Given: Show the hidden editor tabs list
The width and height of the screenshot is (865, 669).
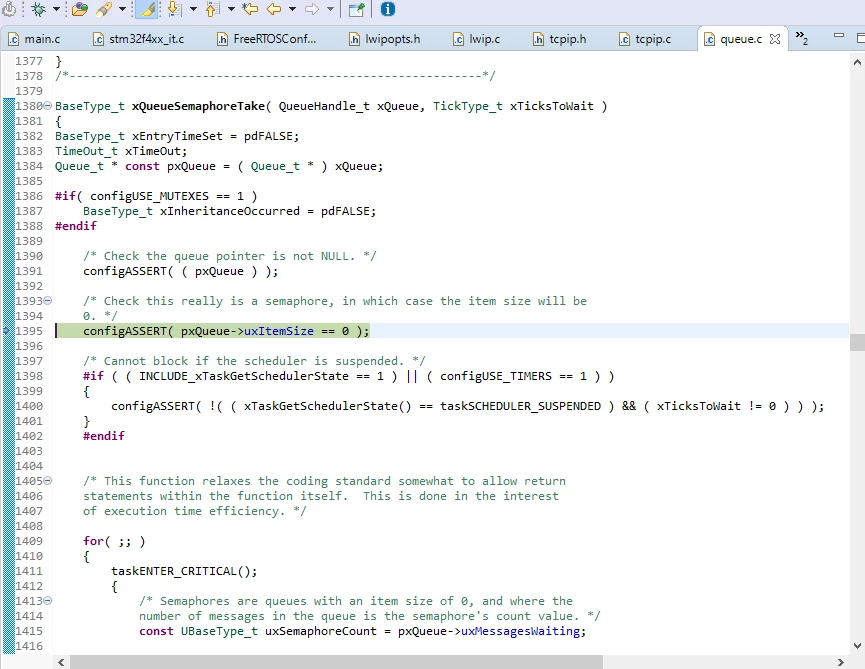Looking at the screenshot, I should coord(802,38).
